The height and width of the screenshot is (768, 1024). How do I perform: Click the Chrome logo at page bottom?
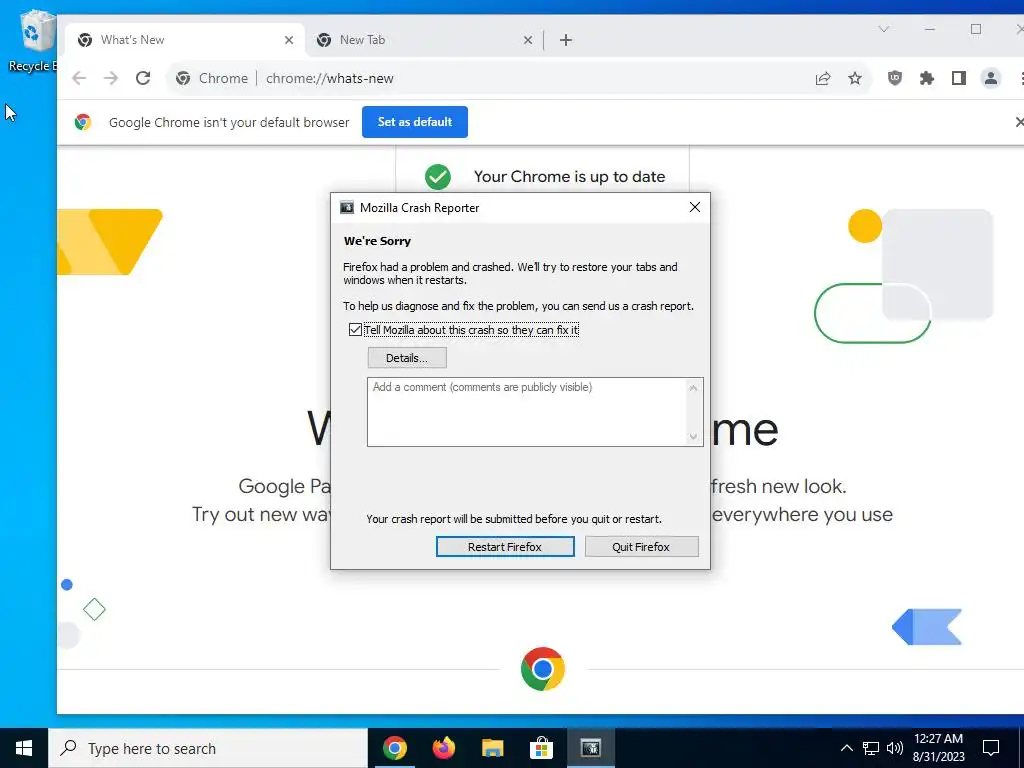tap(543, 669)
